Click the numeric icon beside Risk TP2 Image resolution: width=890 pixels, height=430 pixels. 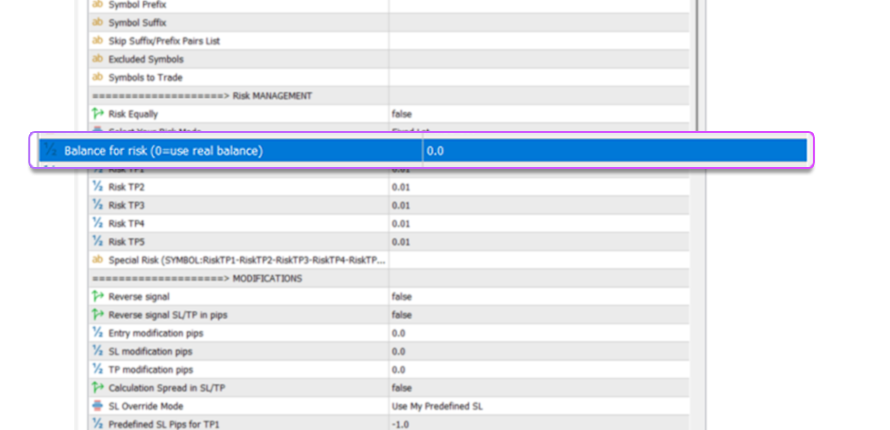click(98, 187)
